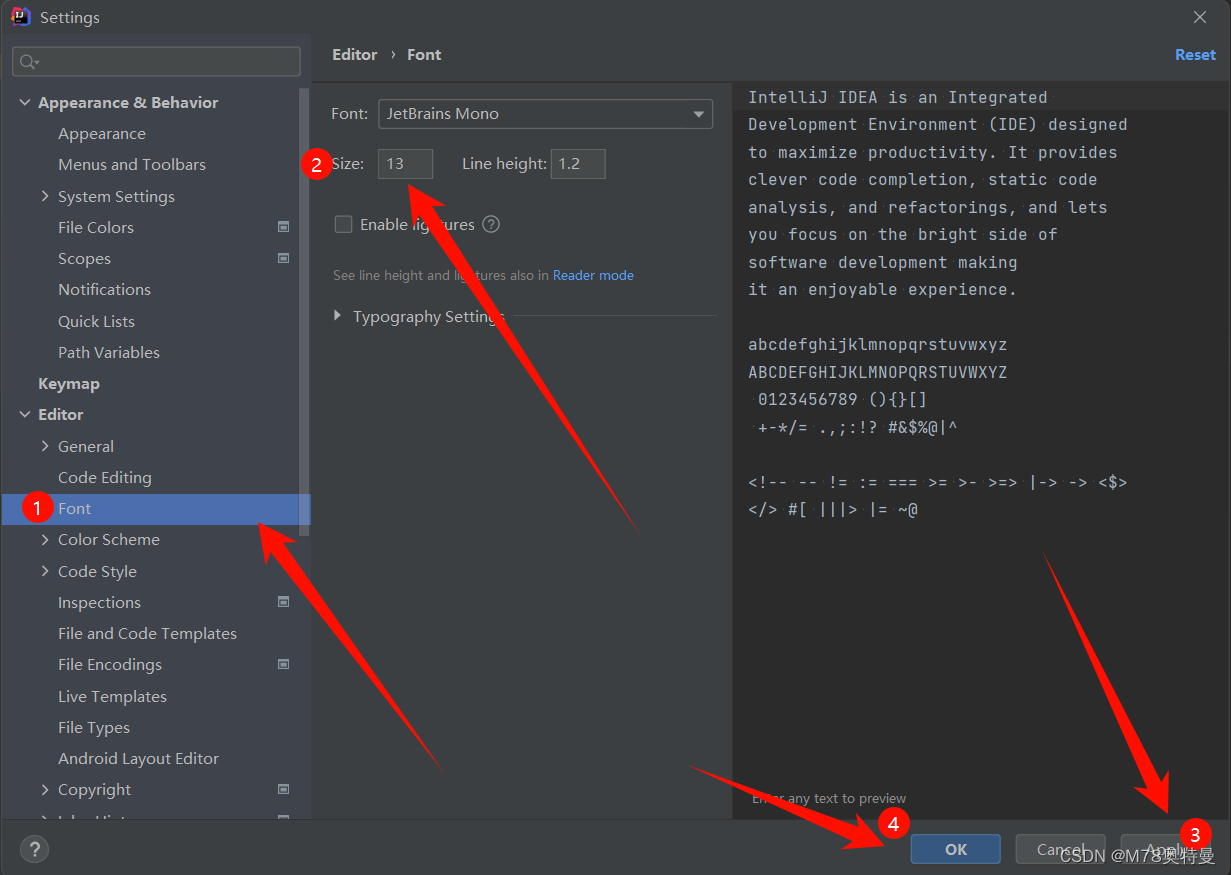This screenshot has height=875, width=1231.
Task: Expand System Settings node
Action: 45,196
